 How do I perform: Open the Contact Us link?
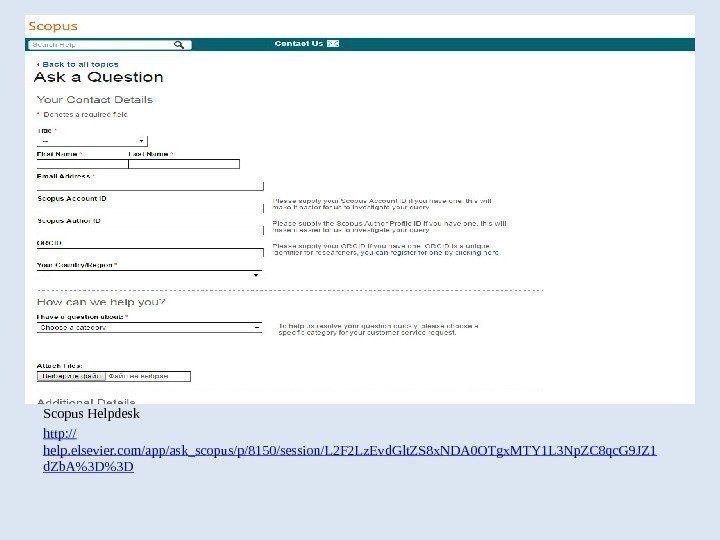pyautogui.click(x=299, y=44)
